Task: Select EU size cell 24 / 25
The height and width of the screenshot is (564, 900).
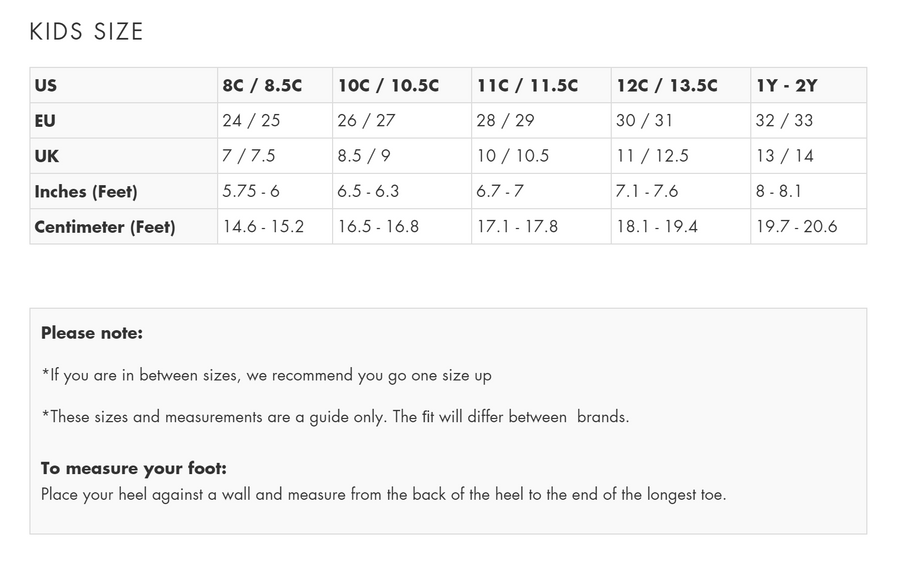Action: coord(251,121)
